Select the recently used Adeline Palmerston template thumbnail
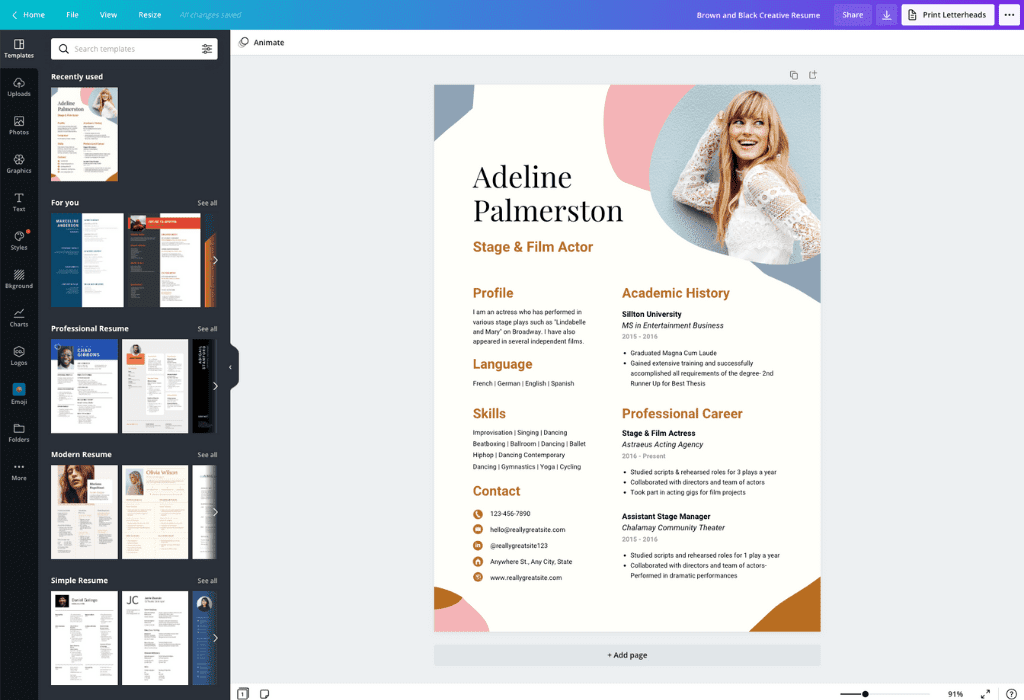This screenshot has height=700, width=1024. click(84, 134)
